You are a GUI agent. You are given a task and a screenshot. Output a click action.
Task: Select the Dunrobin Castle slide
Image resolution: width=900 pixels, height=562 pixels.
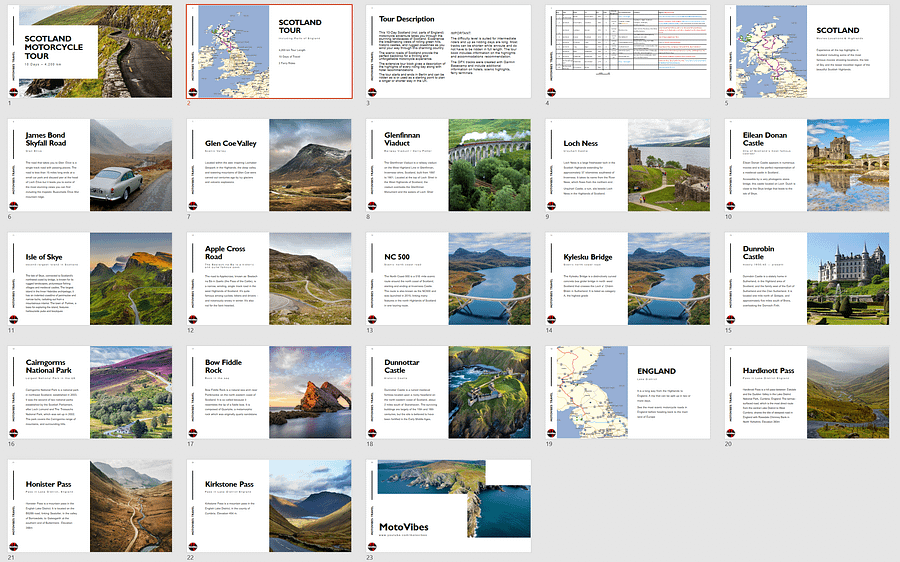click(807, 279)
